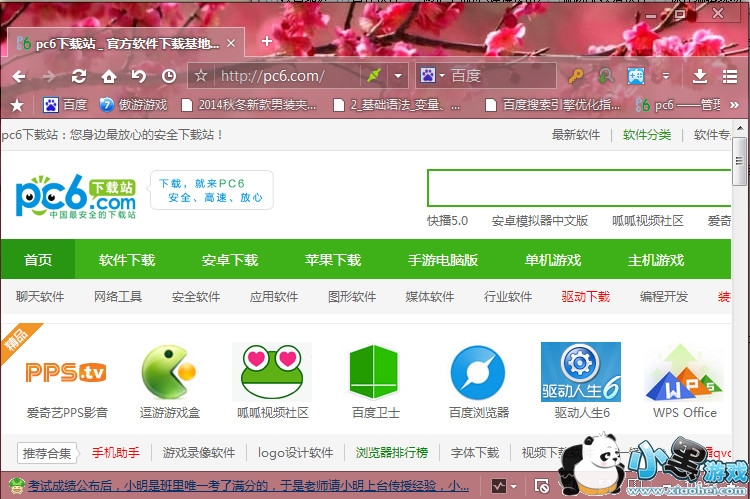Open the 聊天软件 category
Screen dimensions: 750x499
pos(40,297)
